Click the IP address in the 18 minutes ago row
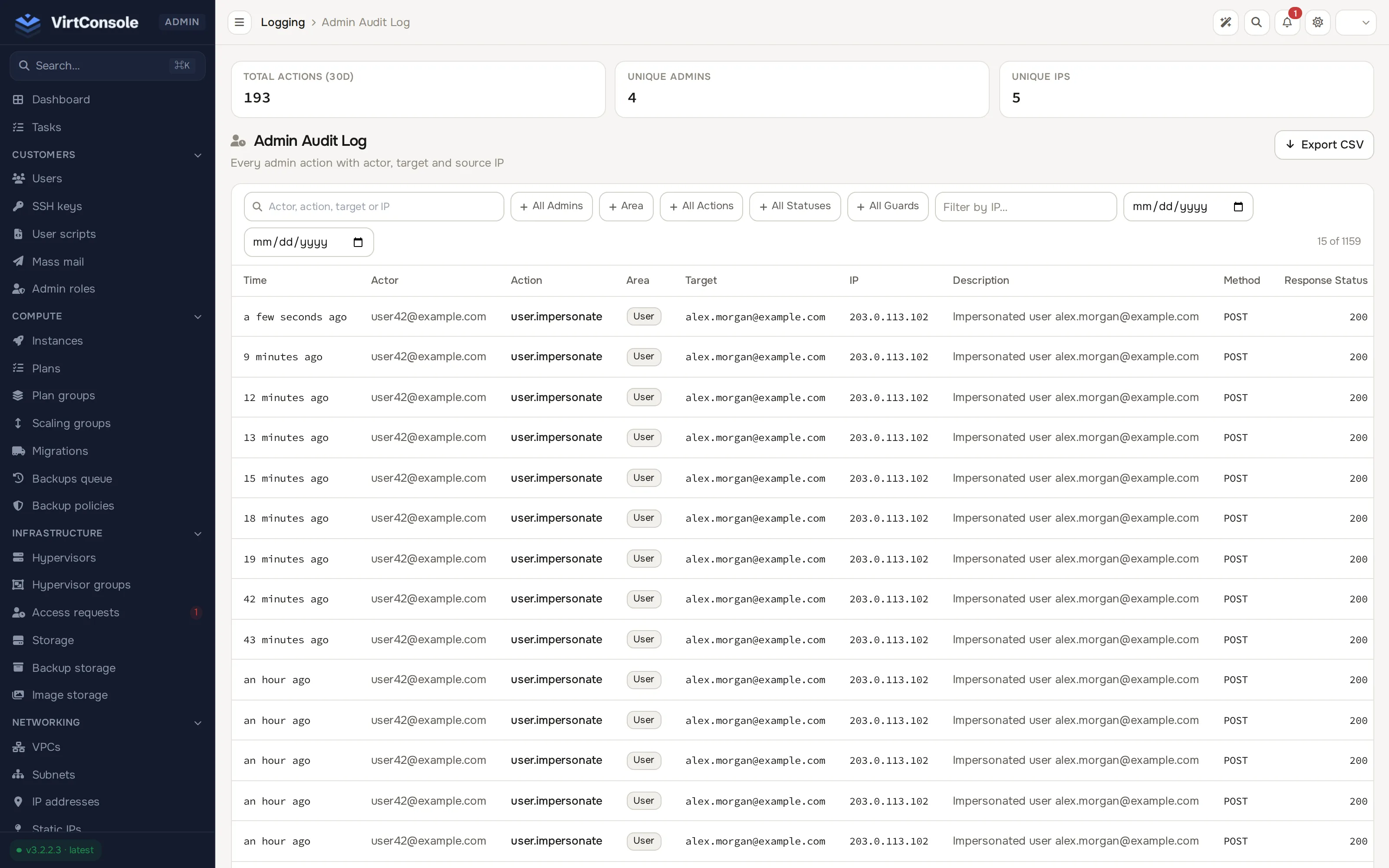Image resolution: width=1389 pixels, height=868 pixels. [889, 518]
